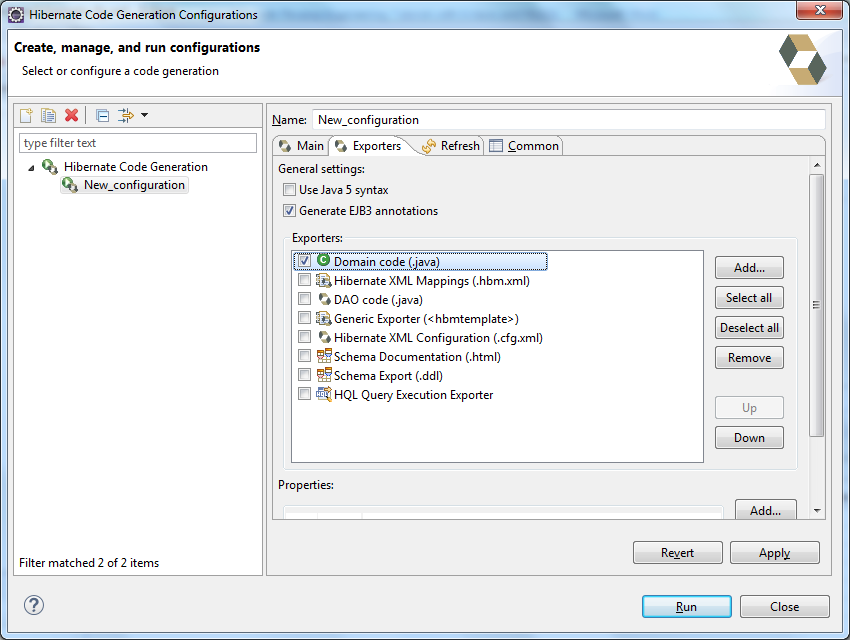Close window with title bar X
The height and width of the screenshot is (640, 850).
pyautogui.click(x=819, y=10)
